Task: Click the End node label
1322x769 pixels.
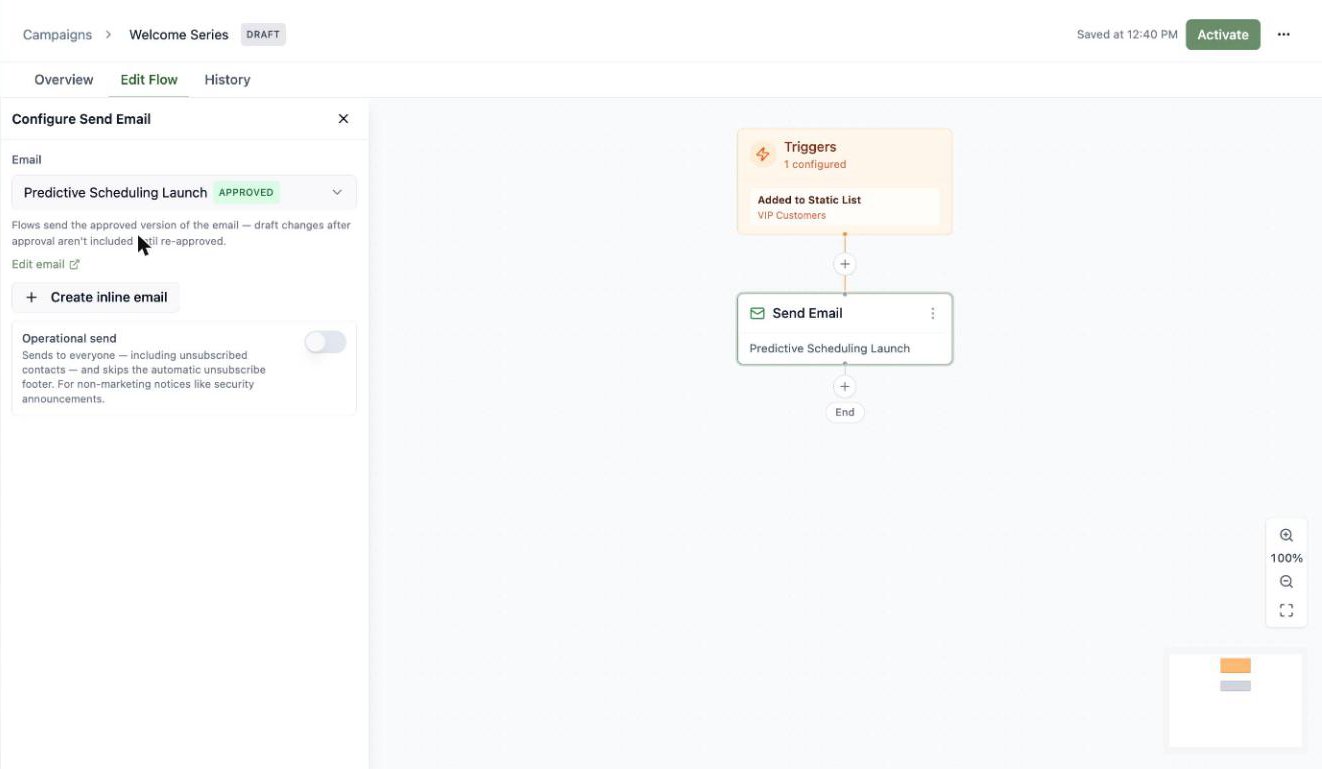Action: [844, 412]
